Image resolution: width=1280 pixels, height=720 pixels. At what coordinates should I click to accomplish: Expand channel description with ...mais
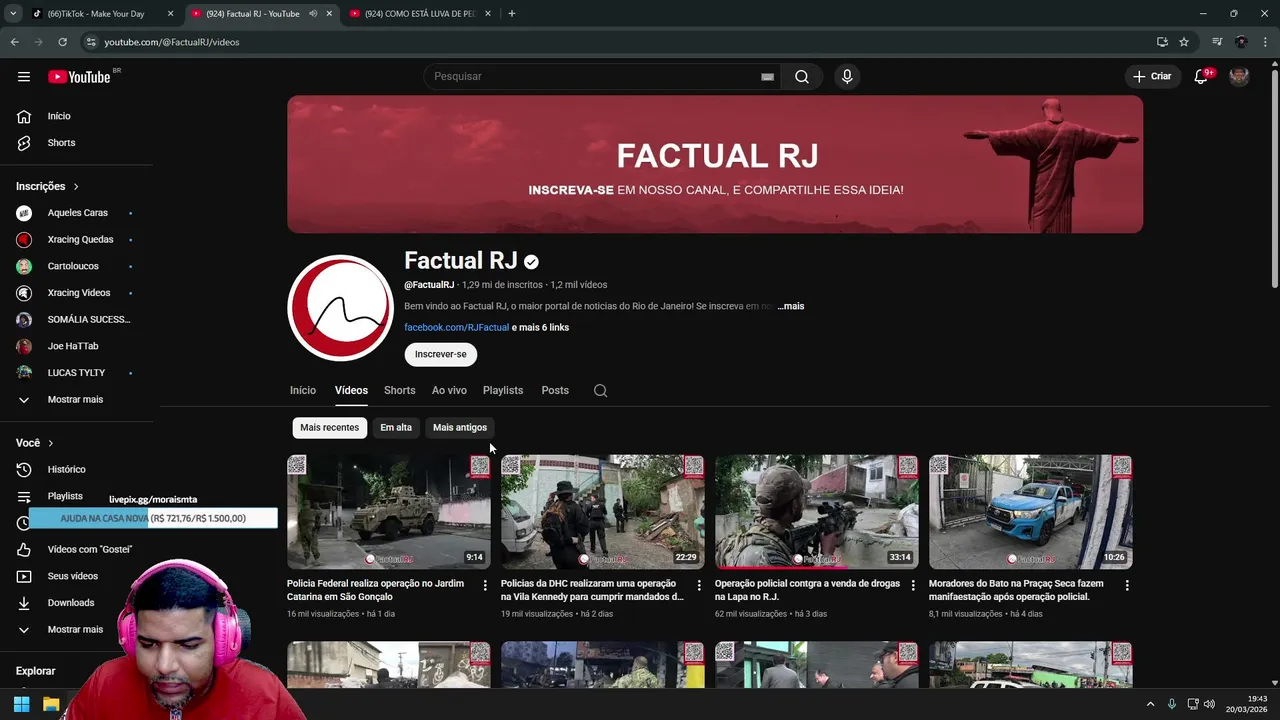791,306
